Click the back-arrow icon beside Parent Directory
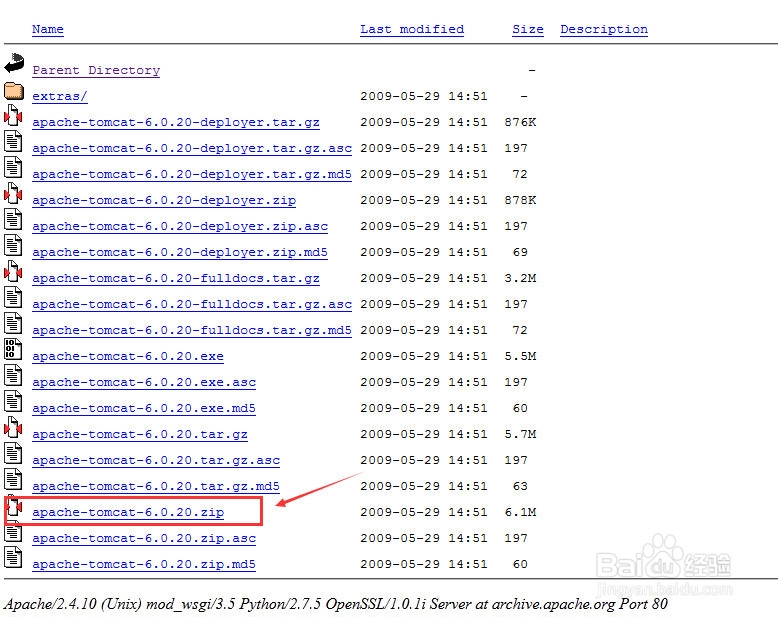This screenshot has width=778, height=617. tap(14, 64)
